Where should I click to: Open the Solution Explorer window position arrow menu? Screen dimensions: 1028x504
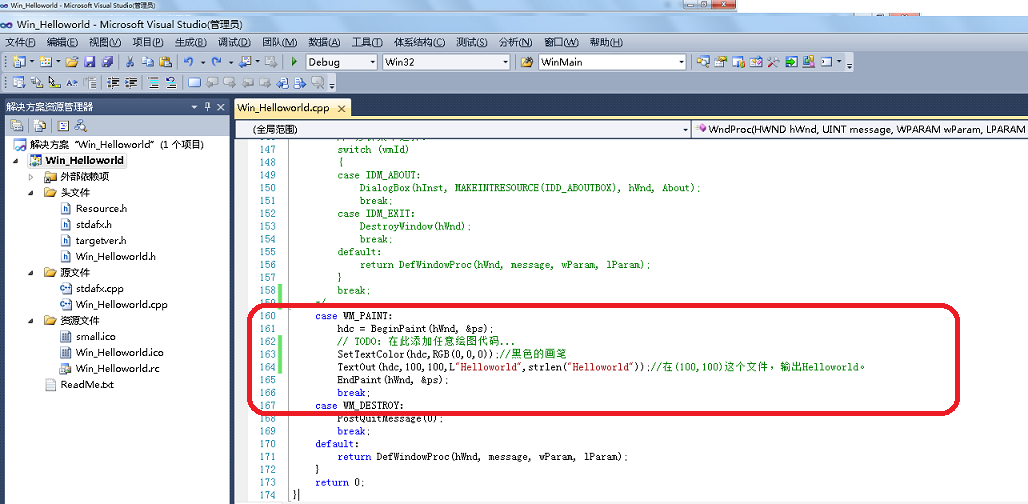click(x=195, y=107)
